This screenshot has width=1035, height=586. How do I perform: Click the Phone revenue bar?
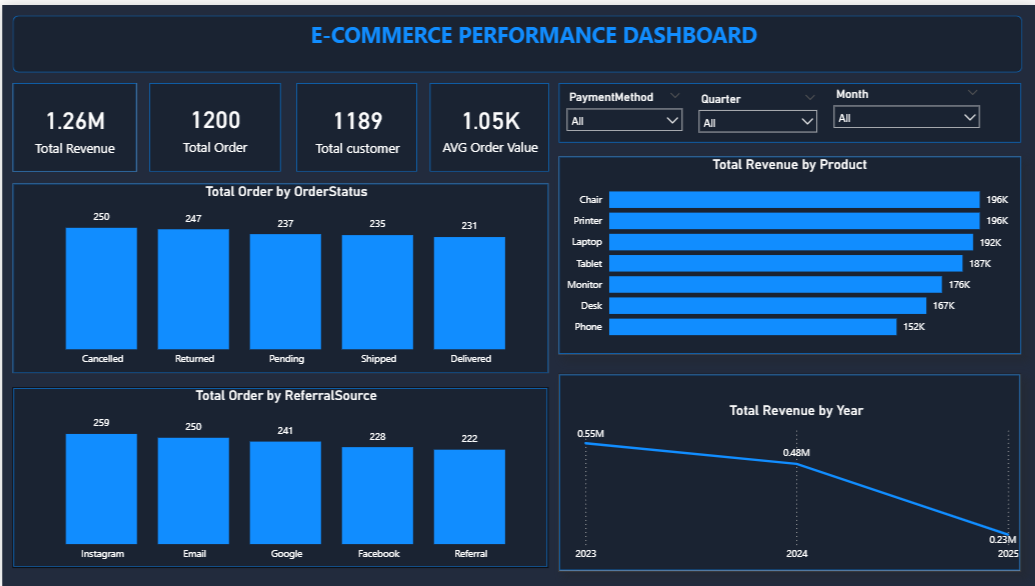coord(752,327)
